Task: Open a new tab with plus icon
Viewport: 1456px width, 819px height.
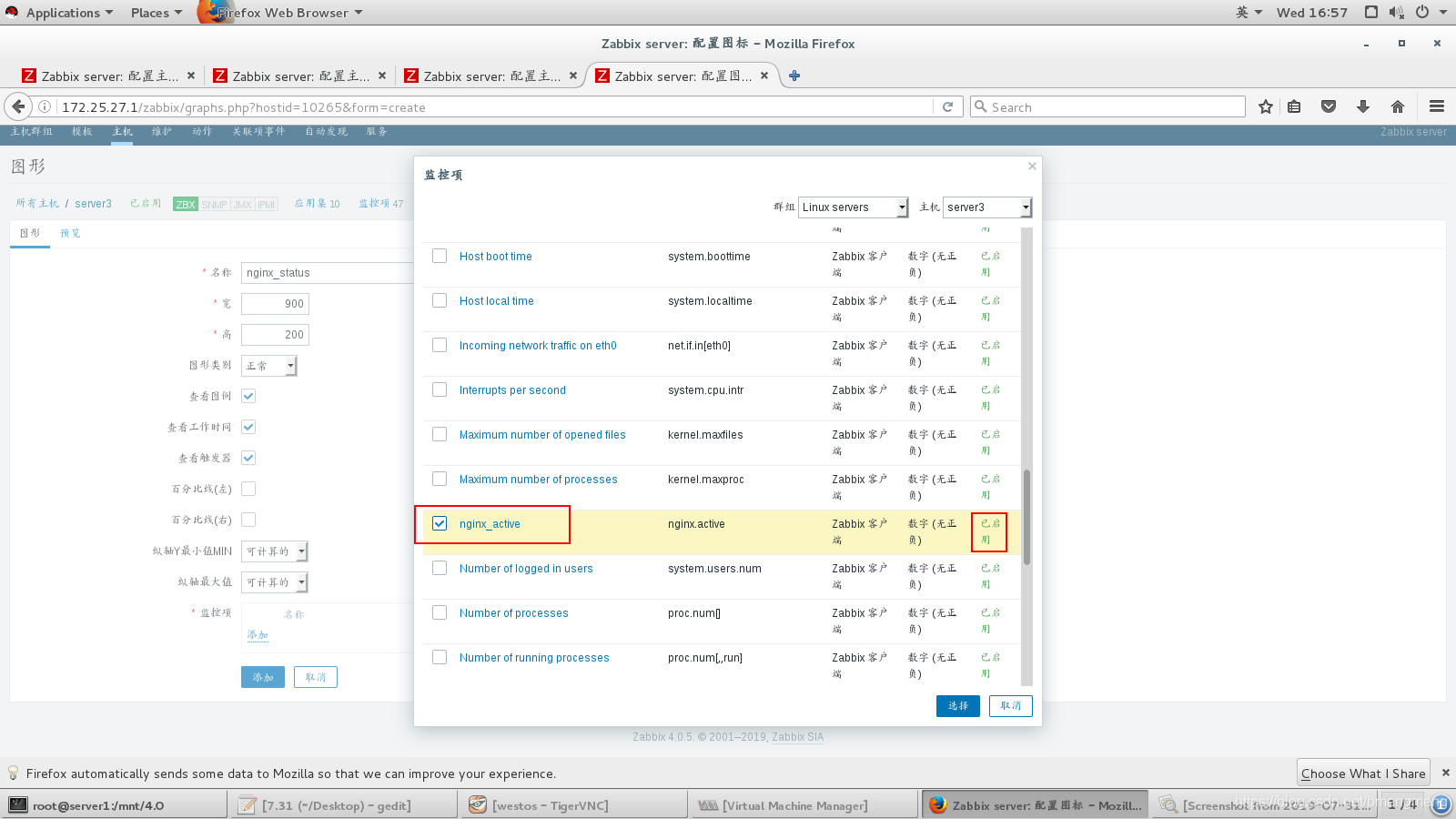Action: (x=794, y=76)
